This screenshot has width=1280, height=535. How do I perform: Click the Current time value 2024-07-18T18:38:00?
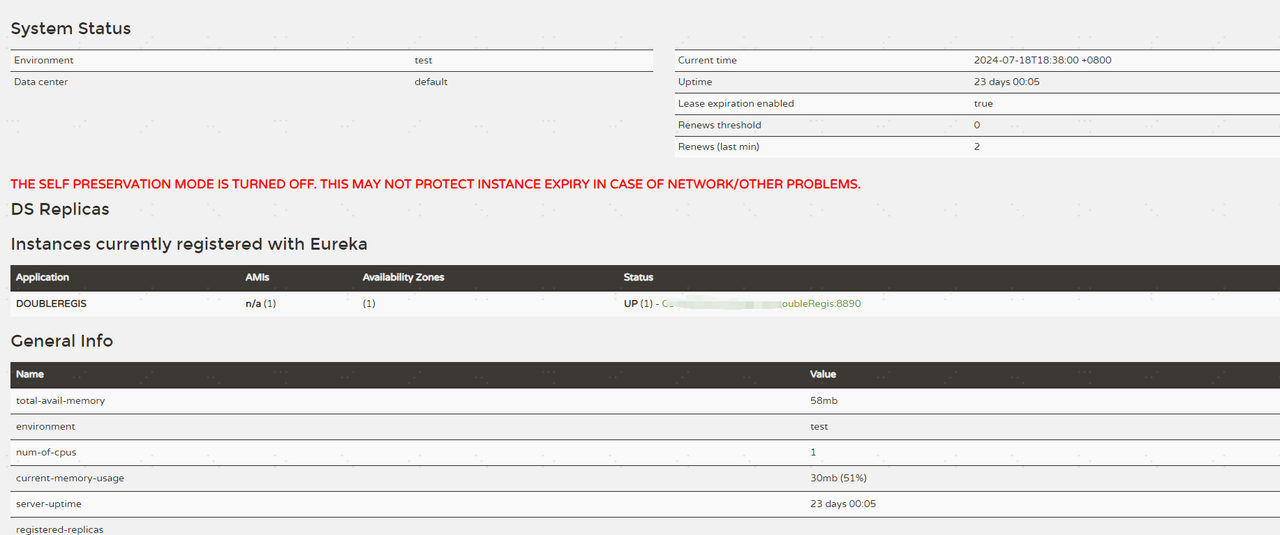1042,60
